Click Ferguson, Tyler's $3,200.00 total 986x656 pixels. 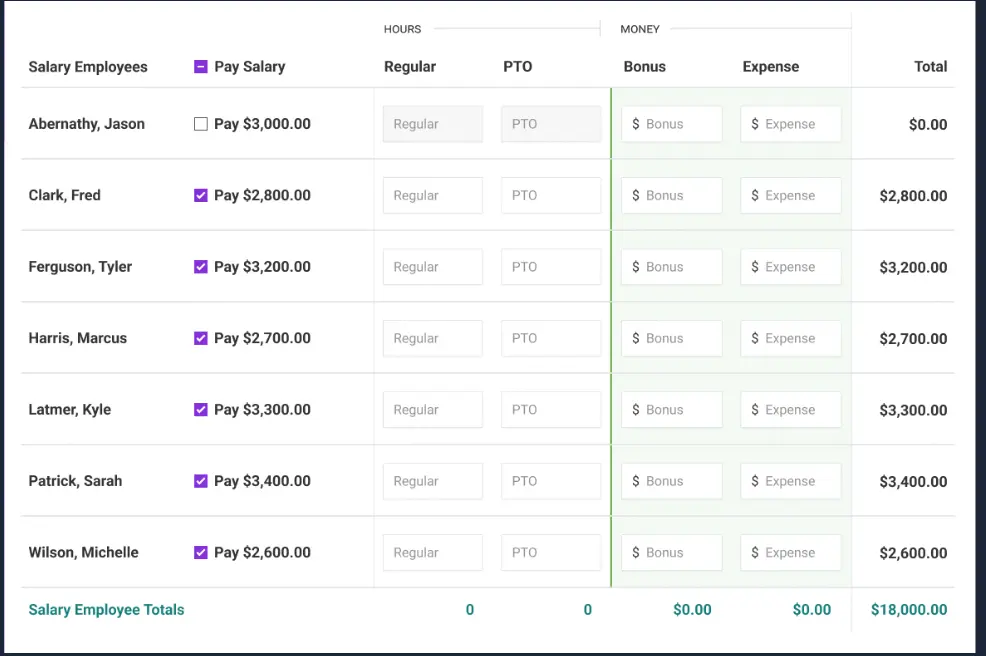[913, 267]
